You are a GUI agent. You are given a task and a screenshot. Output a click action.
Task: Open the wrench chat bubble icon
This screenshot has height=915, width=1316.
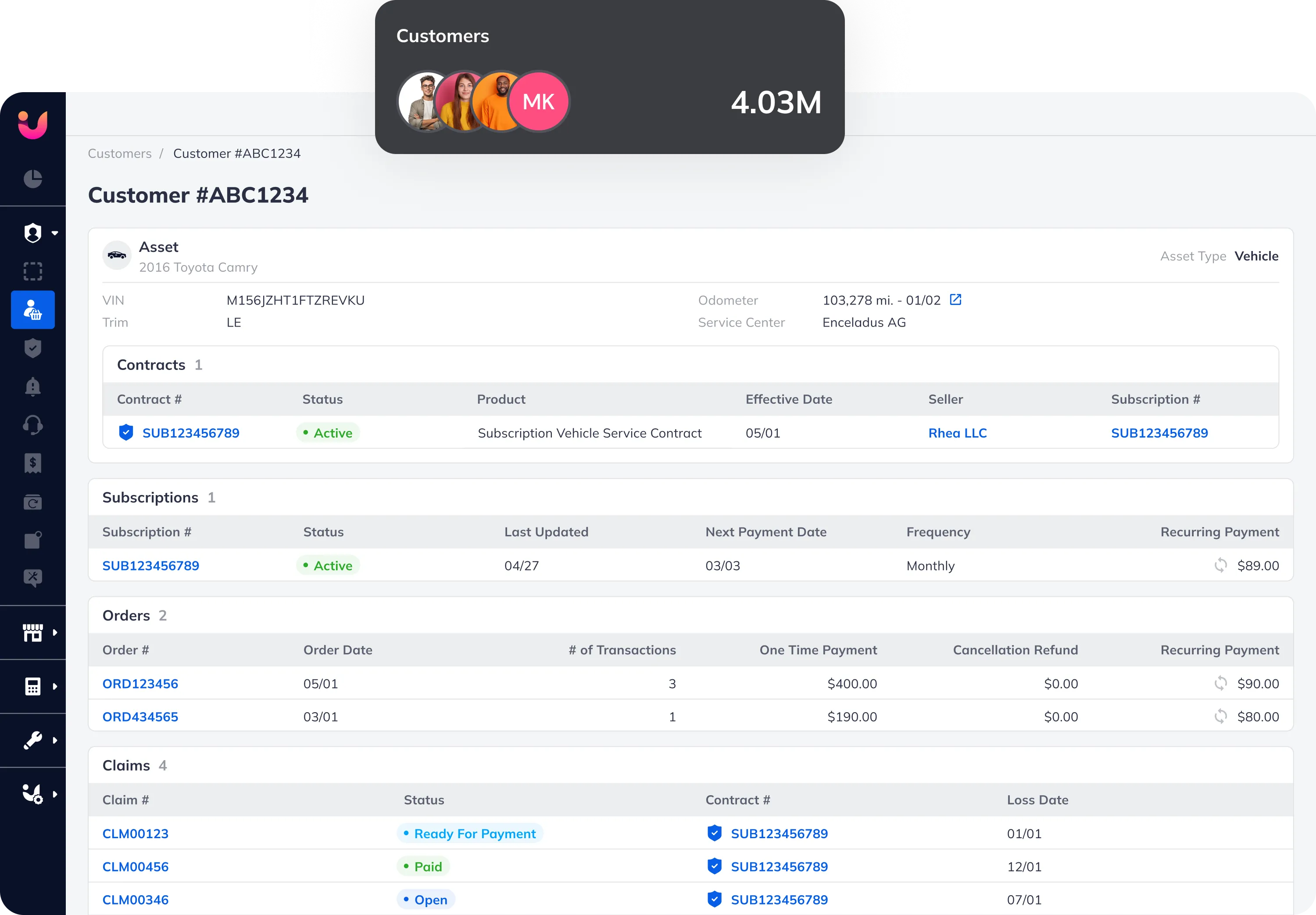[x=32, y=578]
